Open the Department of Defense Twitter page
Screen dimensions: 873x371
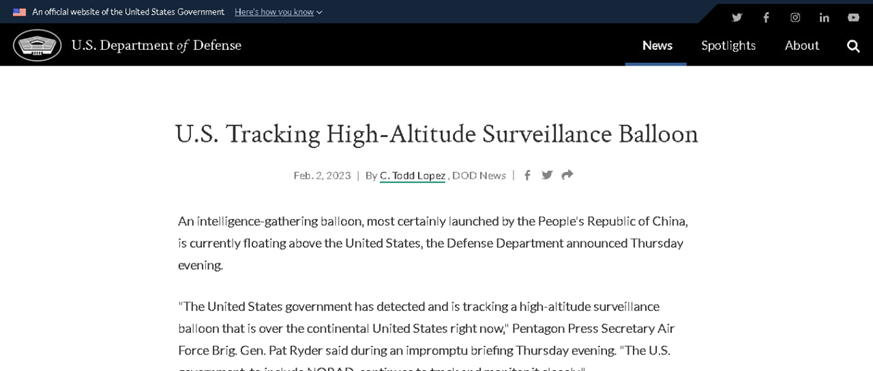(737, 17)
